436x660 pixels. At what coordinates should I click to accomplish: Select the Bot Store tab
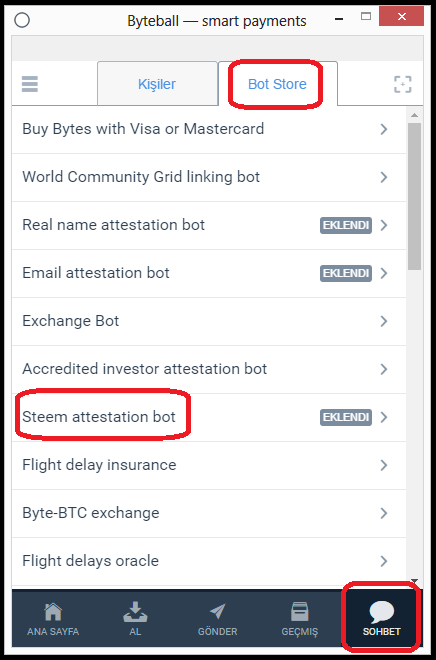tap(277, 84)
